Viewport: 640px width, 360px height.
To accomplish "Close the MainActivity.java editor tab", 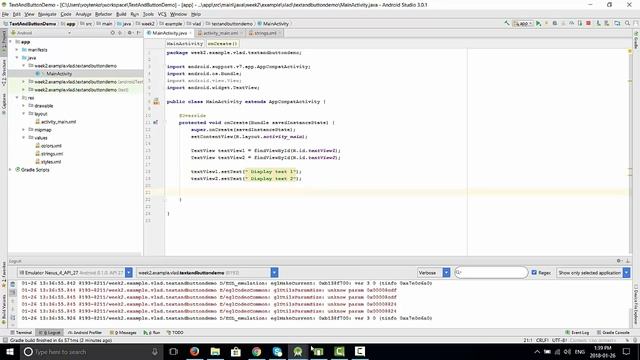I will tap(191, 33).
